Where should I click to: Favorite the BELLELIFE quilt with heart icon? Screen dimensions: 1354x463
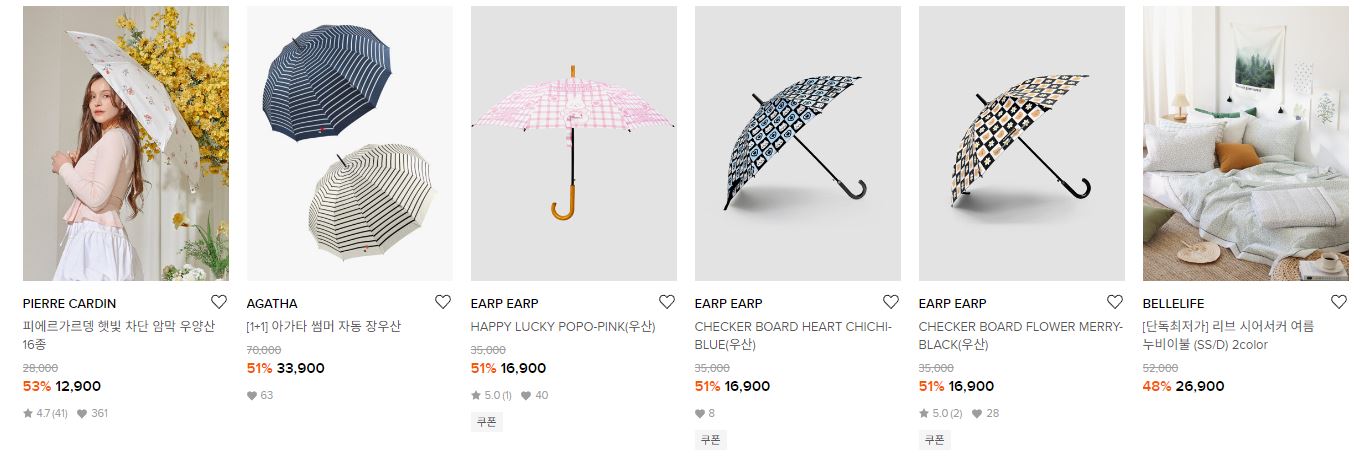1339,302
